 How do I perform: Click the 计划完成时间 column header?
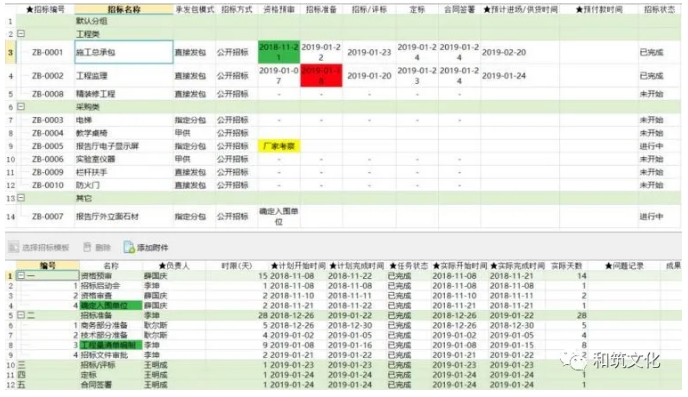coord(357,266)
